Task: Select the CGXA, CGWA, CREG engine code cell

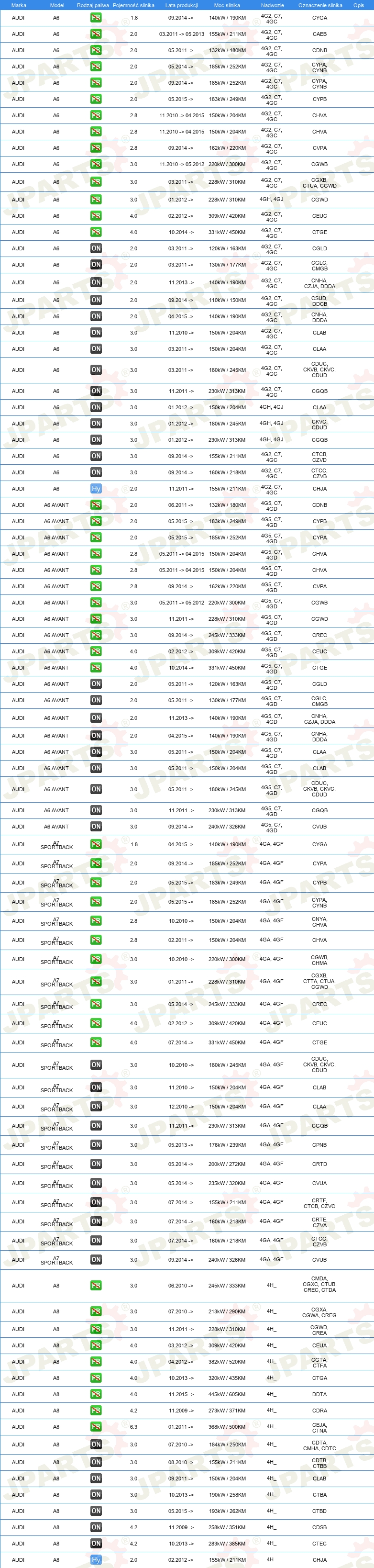Action: coord(319,1312)
